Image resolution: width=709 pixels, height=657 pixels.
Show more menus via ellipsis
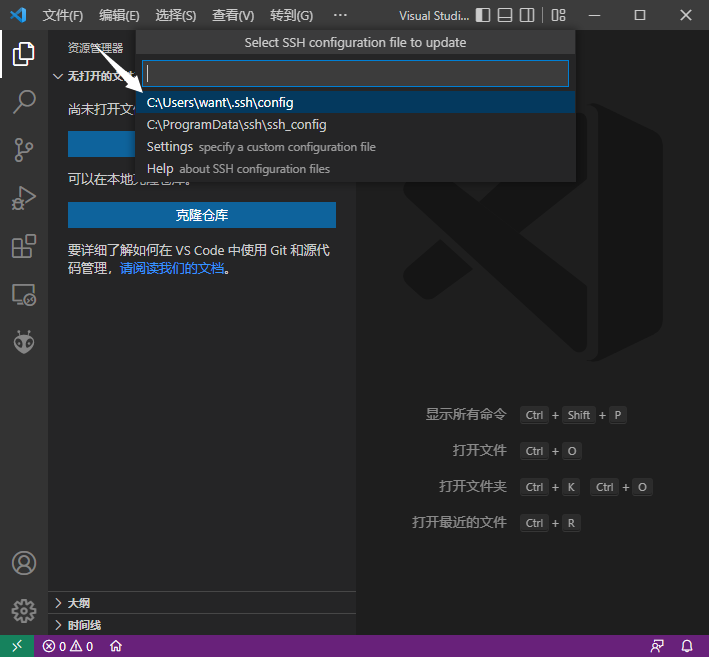340,15
